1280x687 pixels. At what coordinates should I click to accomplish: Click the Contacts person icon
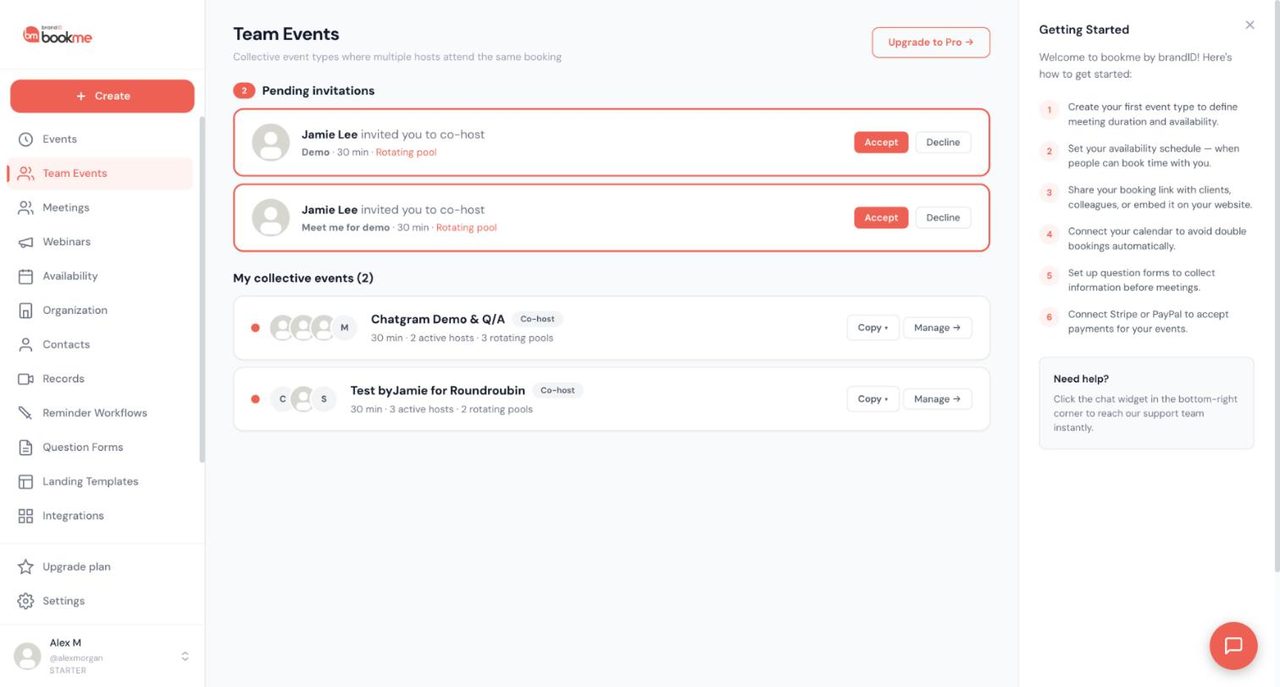pyautogui.click(x=26, y=344)
